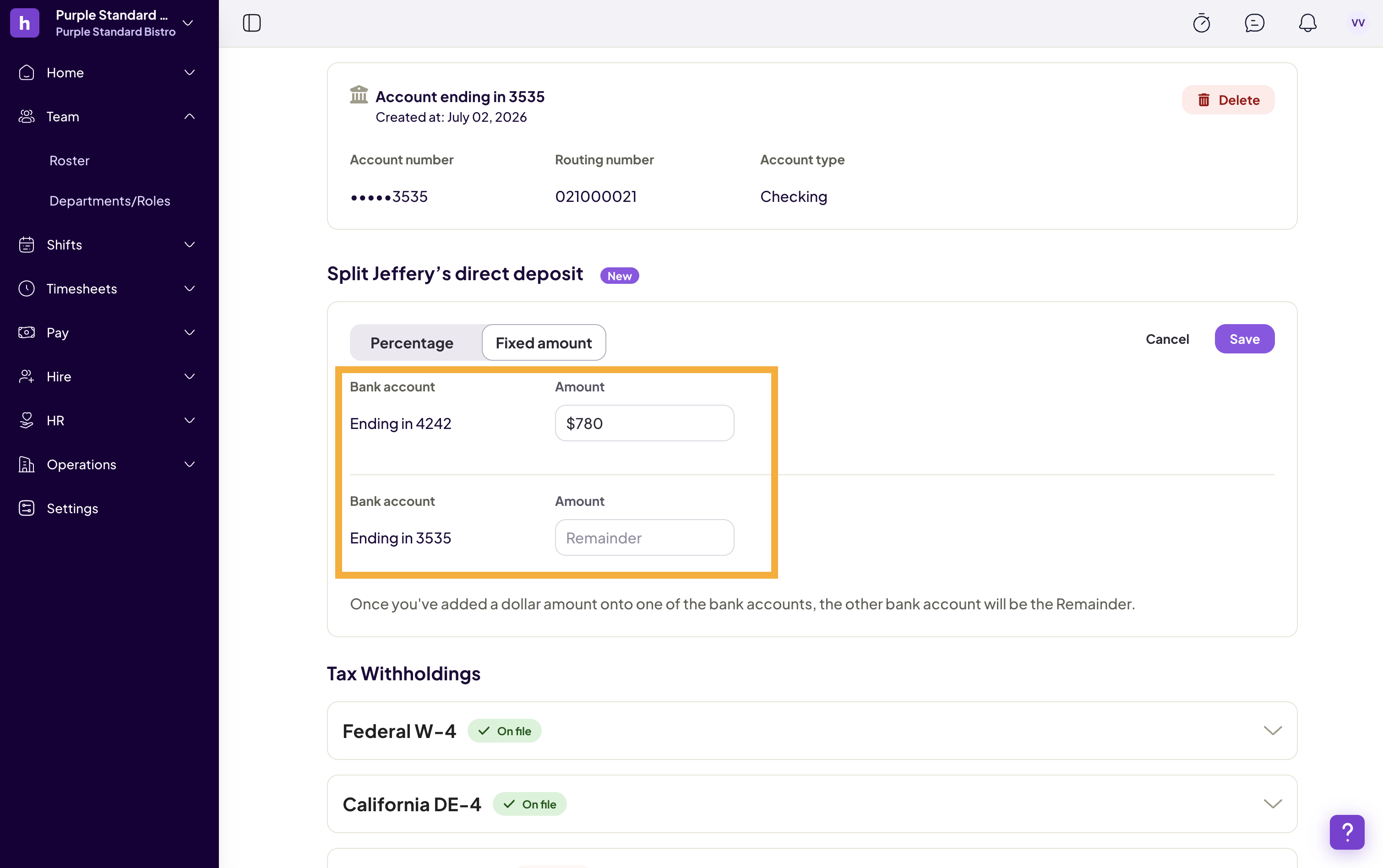Save the direct deposit split
Viewport: 1383px width, 868px height.
click(1244, 339)
